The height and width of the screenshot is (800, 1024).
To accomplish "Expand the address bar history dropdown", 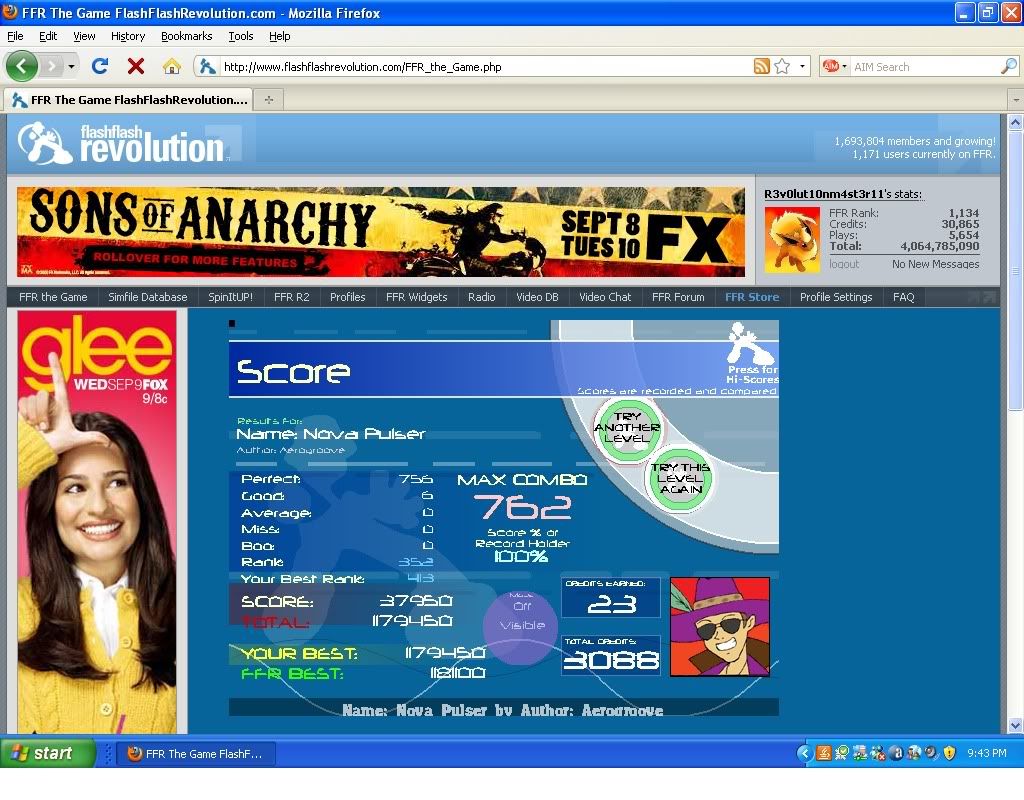I will (802, 66).
